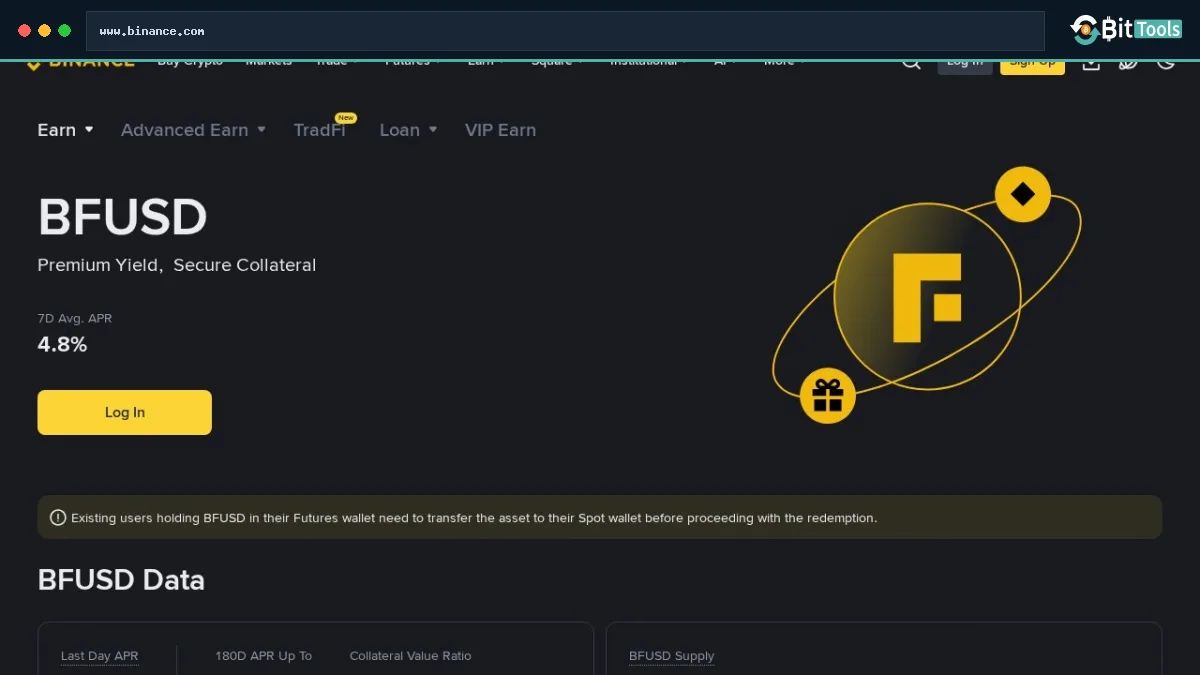Click the BitTools logo
This screenshot has width=1200, height=675.
pyautogui.click(x=1126, y=29)
